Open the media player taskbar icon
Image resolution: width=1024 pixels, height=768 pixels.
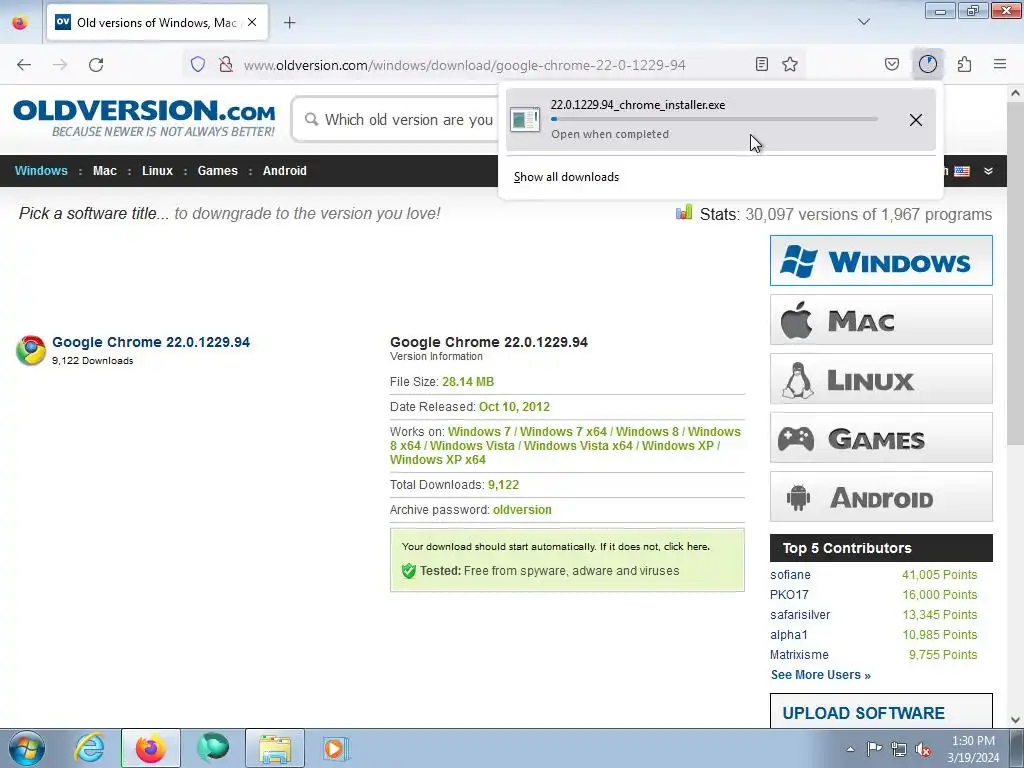point(336,748)
